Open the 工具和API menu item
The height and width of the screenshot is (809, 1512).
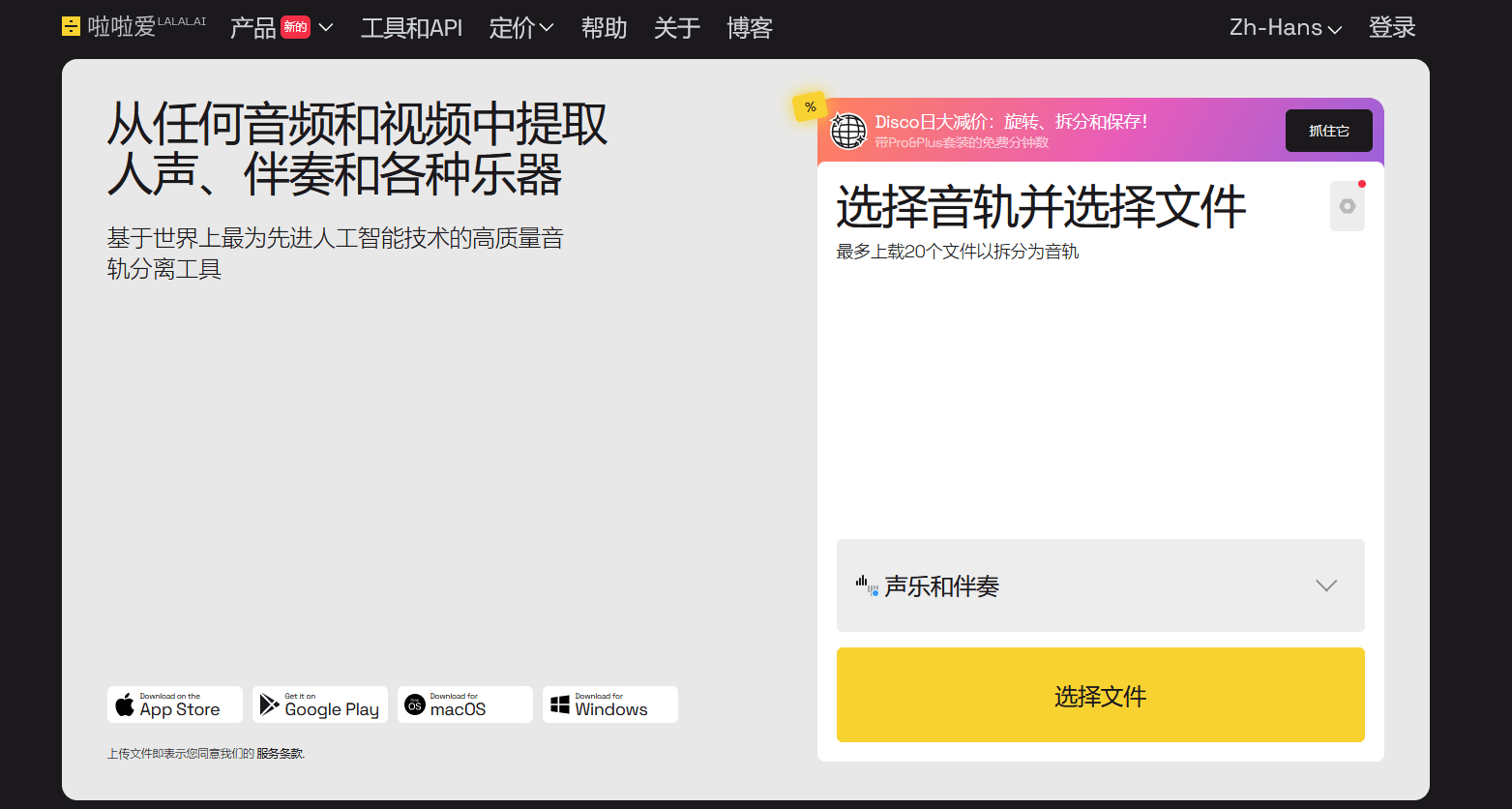pos(411,28)
